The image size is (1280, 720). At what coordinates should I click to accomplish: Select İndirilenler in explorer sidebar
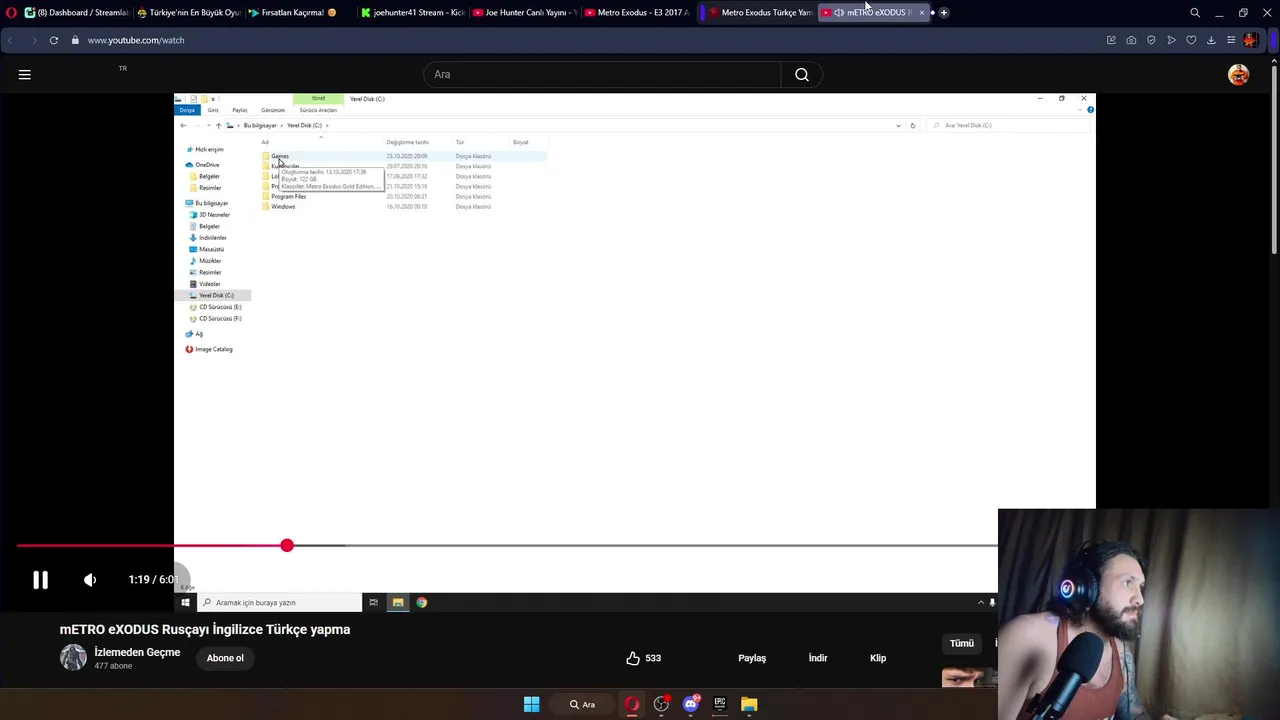(x=212, y=238)
